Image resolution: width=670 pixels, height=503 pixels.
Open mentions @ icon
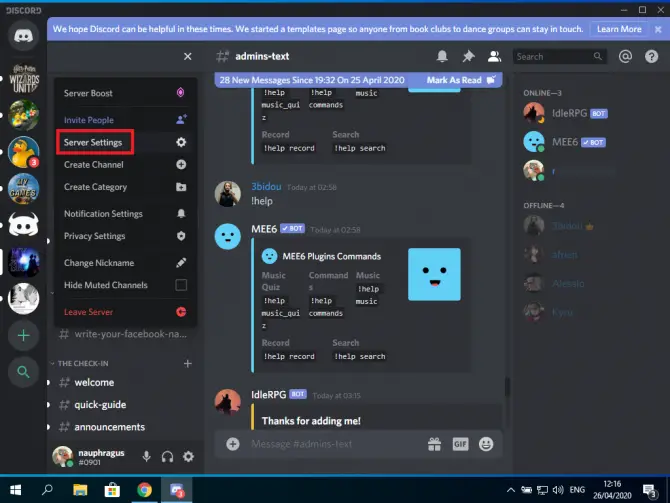625,56
